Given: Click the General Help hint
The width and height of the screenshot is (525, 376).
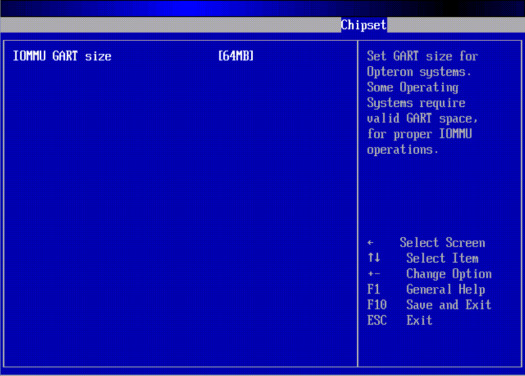Looking at the screenshot, I should [x=446, y=289].
